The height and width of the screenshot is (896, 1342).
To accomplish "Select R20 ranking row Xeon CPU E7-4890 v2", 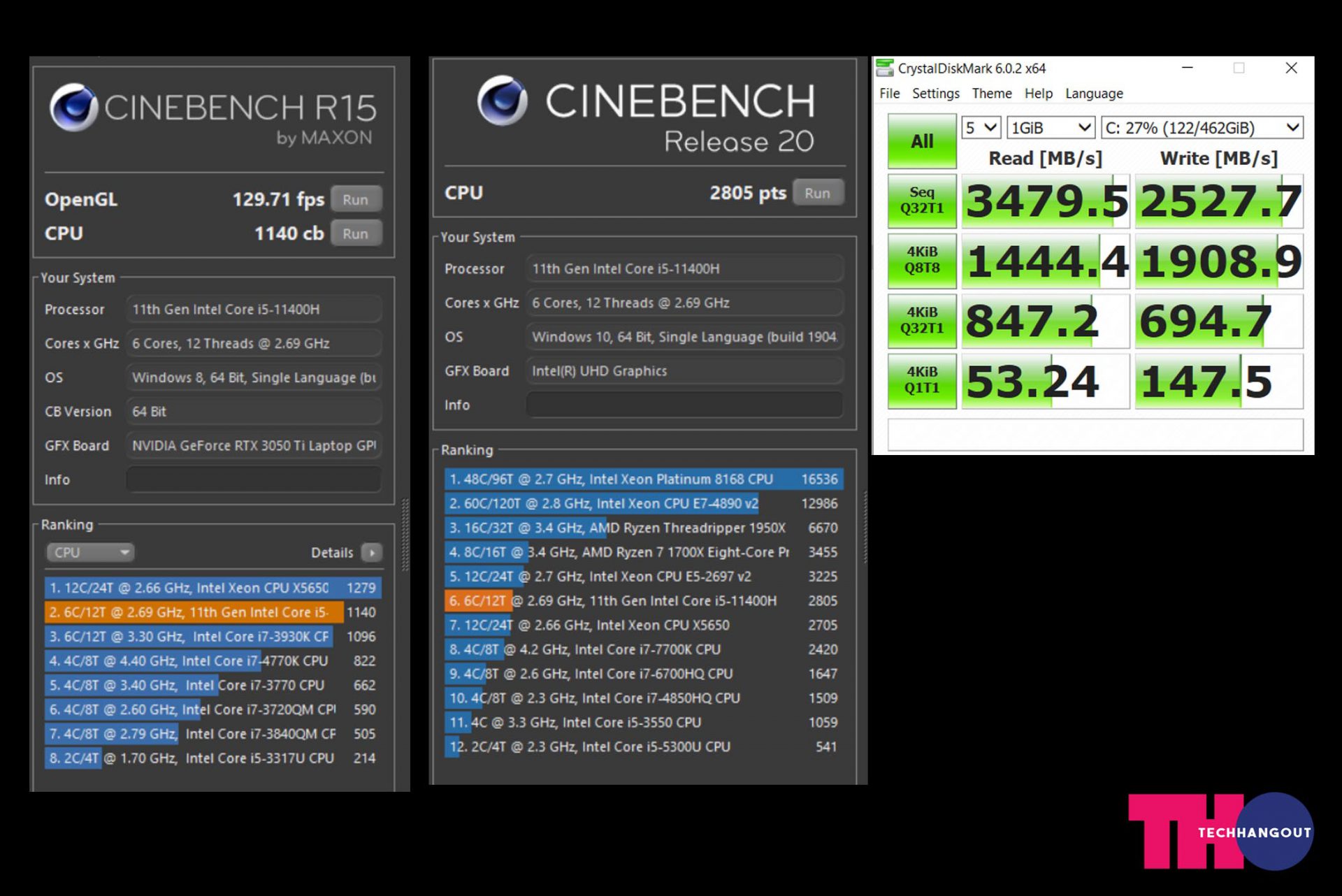I will 644,504.
